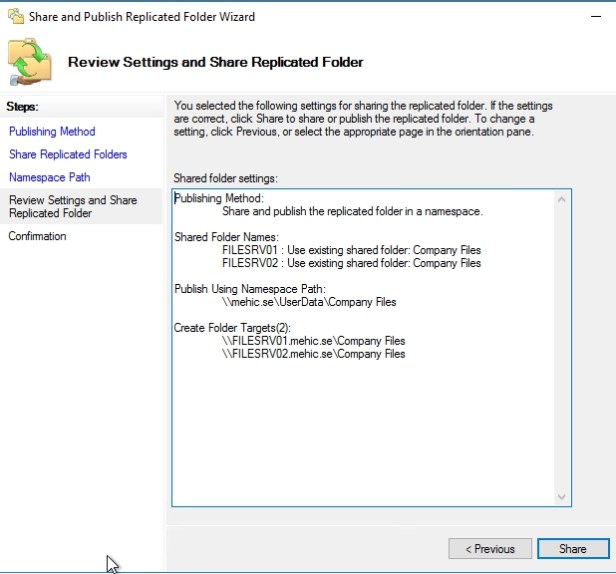Select the Confirmation step in the sidebar
This screenshot has height=574, width=616.
point(38,236)
